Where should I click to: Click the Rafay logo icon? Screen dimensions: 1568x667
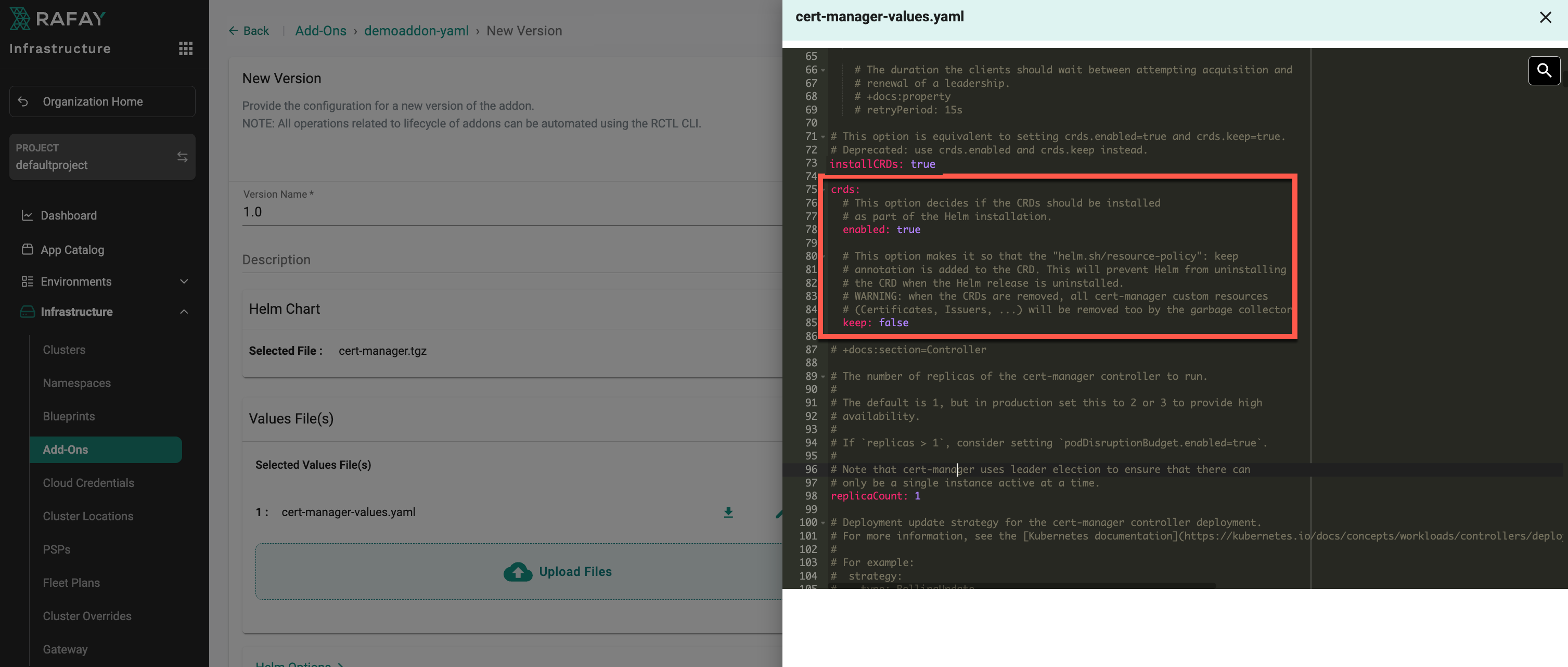coord(19,19)
